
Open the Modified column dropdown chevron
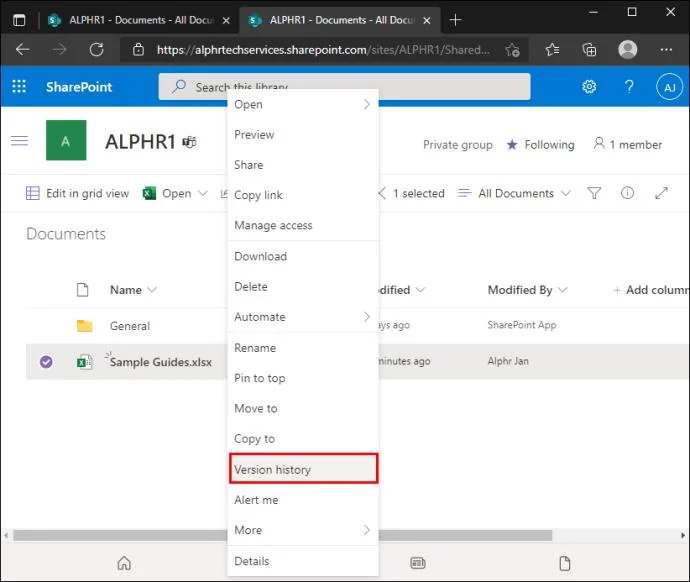421,289
